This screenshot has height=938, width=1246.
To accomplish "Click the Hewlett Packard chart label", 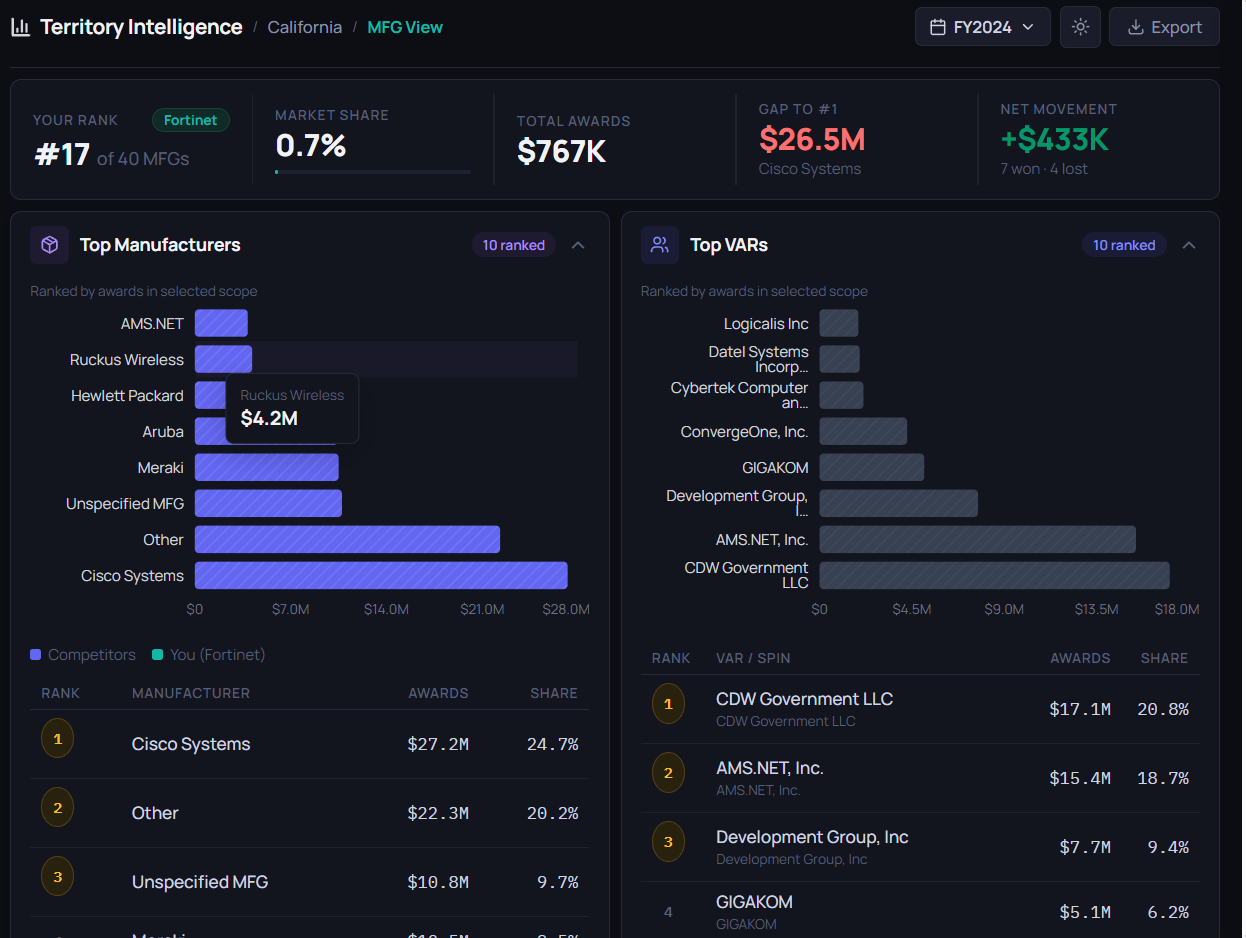I will (127, 396).
